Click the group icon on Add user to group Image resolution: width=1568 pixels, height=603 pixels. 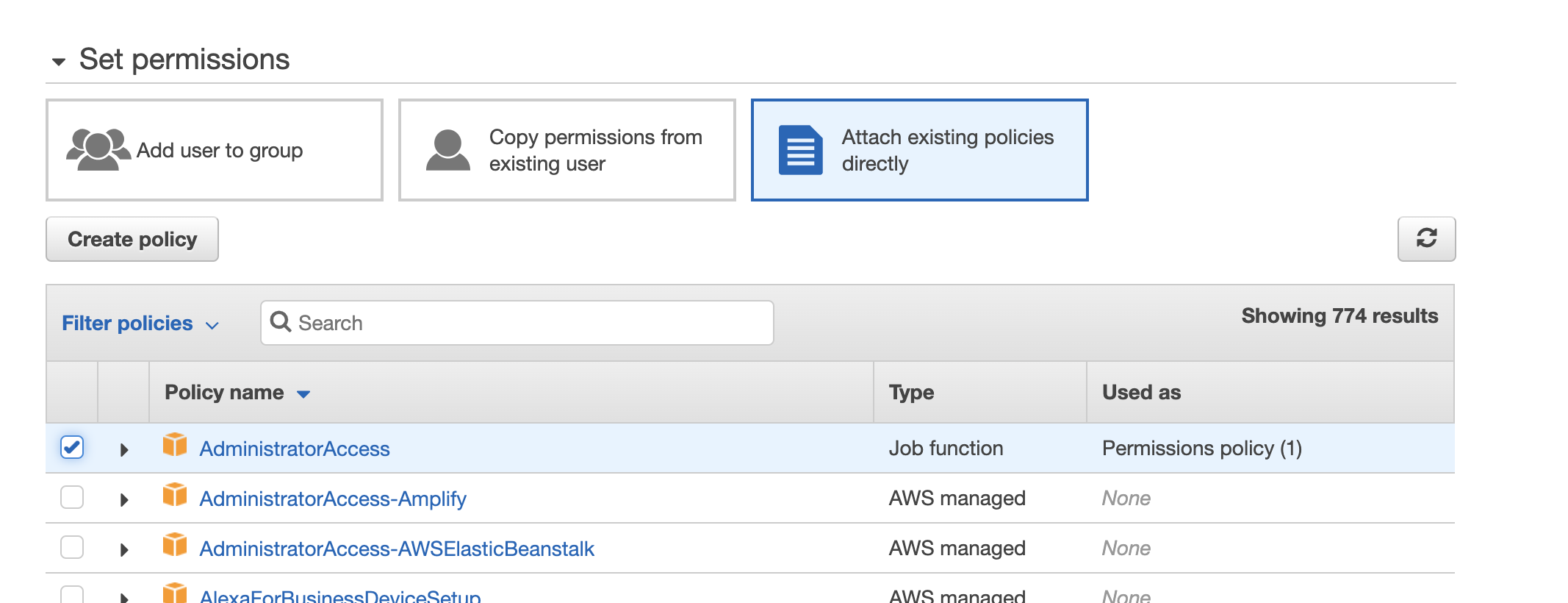pyautogui.click(x=98, y=150)
